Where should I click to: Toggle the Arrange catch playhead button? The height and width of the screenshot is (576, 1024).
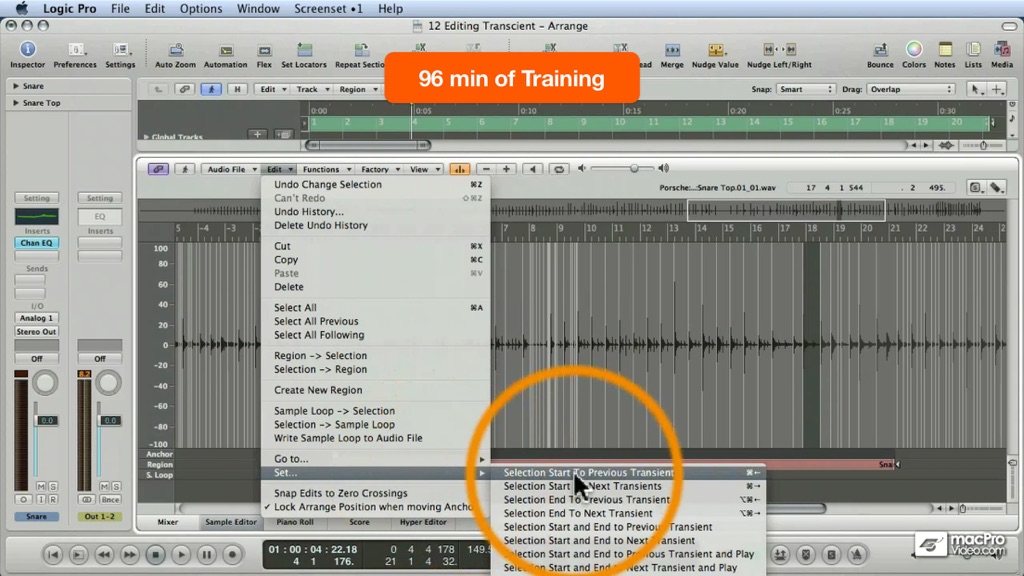coord(211,89)
